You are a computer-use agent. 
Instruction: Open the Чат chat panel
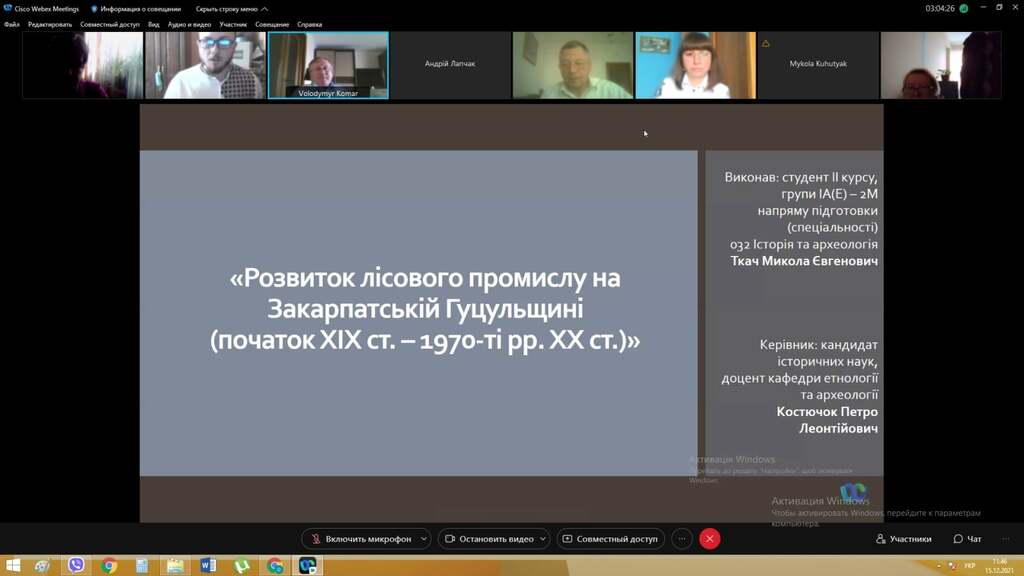[967, 539]
